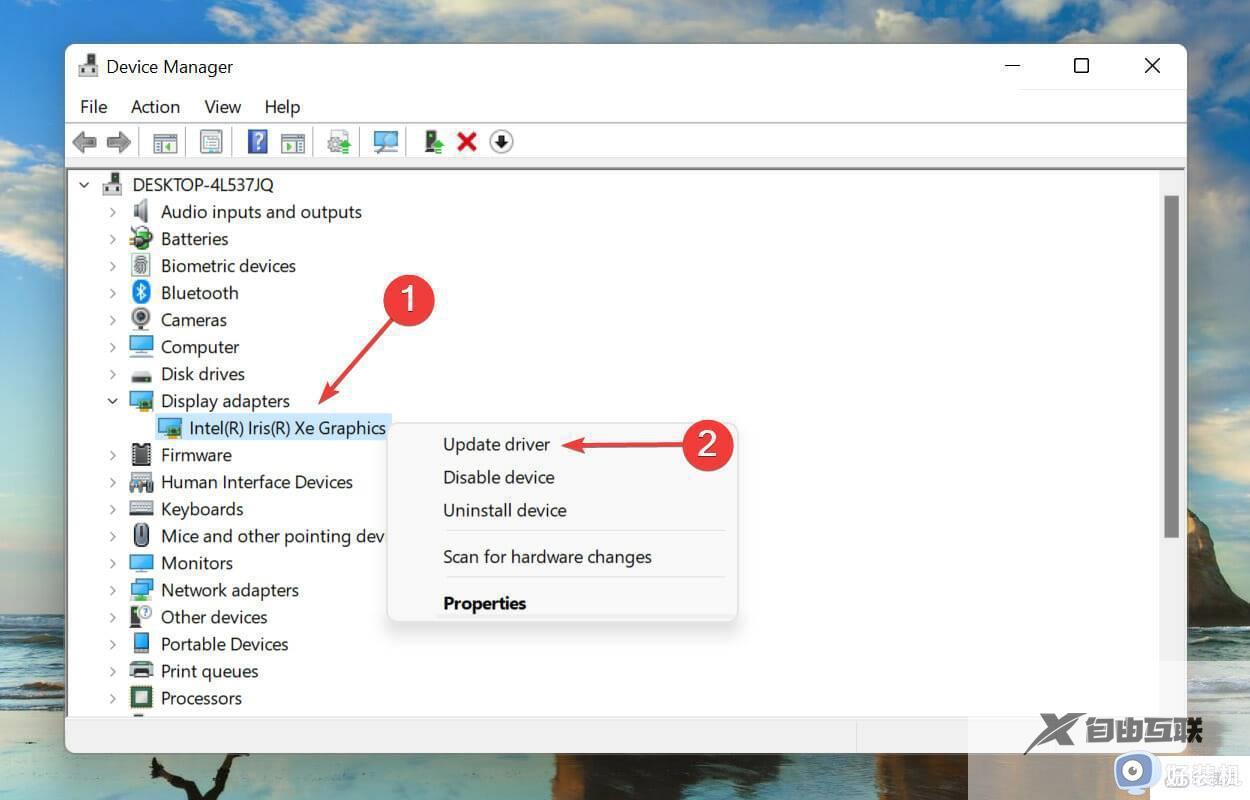Select the Mice and other pointing devices icon

coord(141,536)
